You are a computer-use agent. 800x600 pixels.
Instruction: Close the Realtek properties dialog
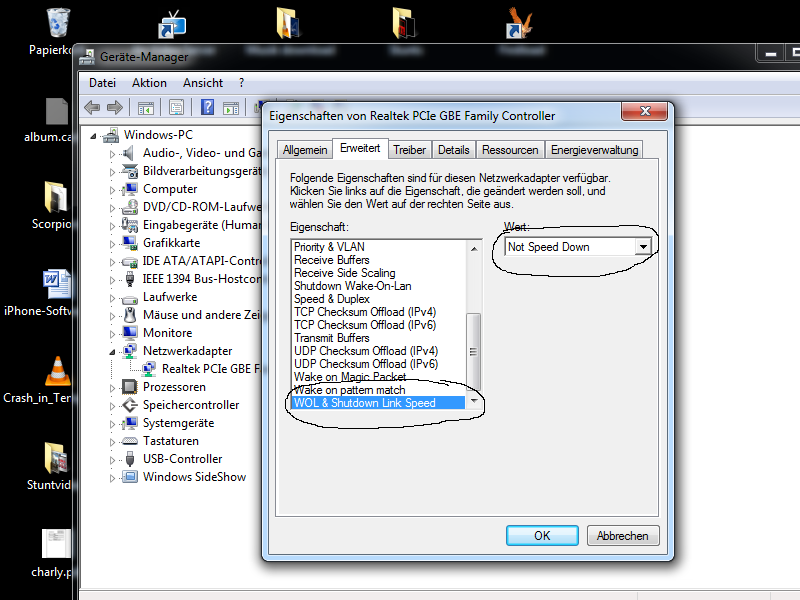[x=644, y=111]
